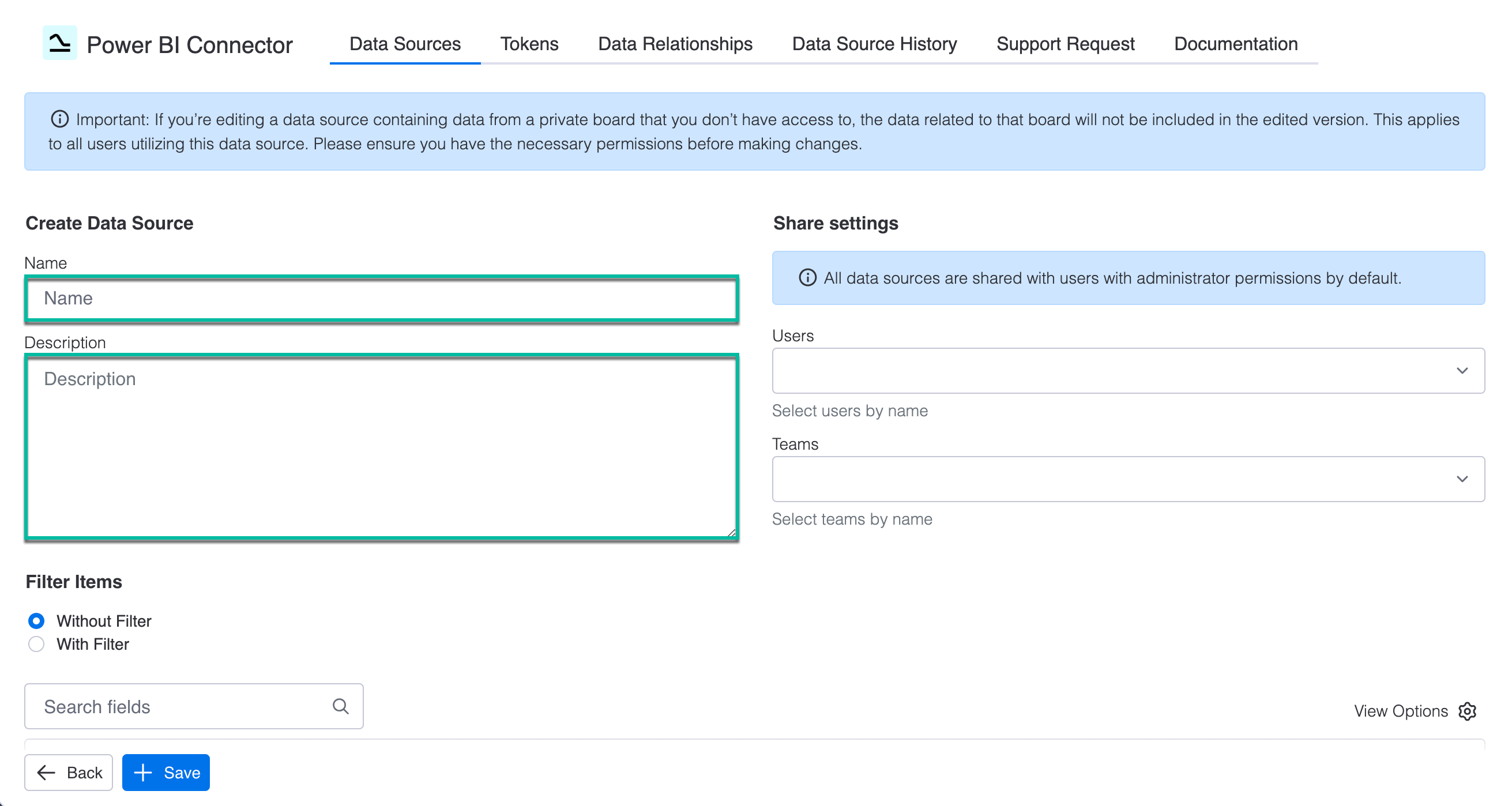Select the With Filter radio button
This screenshot has height=806, width=1512.
pyautogui.click(x=36, y=644)
